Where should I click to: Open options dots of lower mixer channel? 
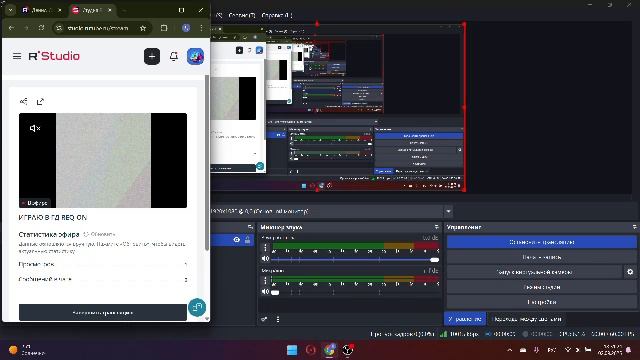(x=265, y=280)
